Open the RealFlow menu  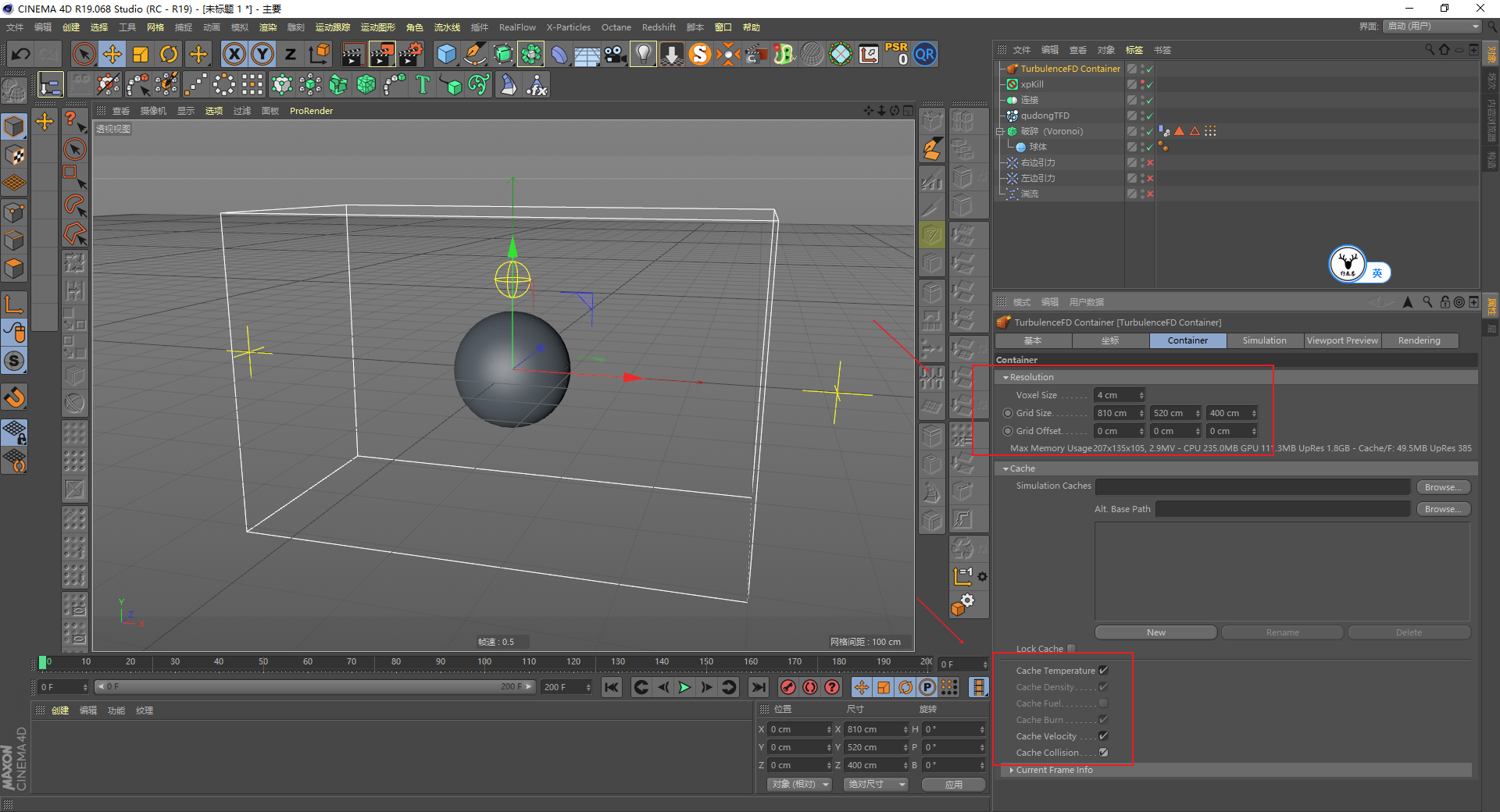pyautogui.click(x=517, y=27)
